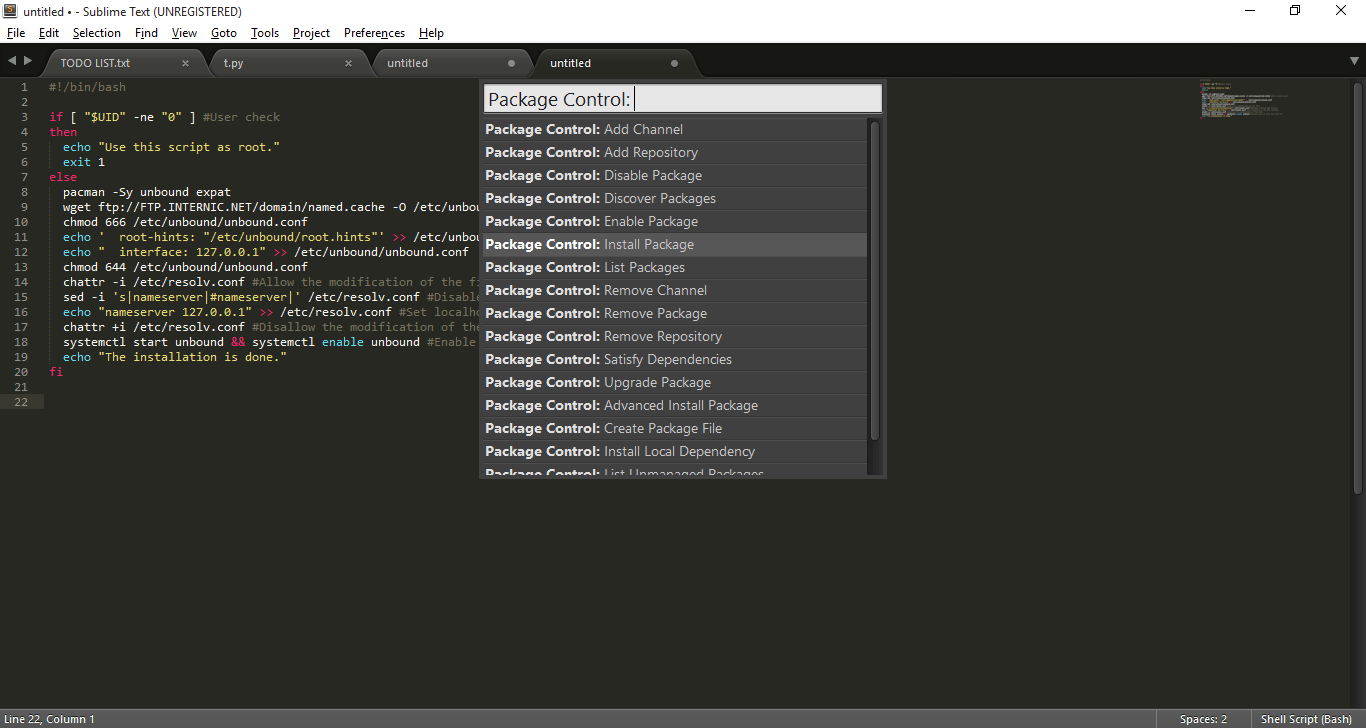Choose Package Control: Install Package
This screenshot has height=728, width=1366.
[x=675, y=244]
